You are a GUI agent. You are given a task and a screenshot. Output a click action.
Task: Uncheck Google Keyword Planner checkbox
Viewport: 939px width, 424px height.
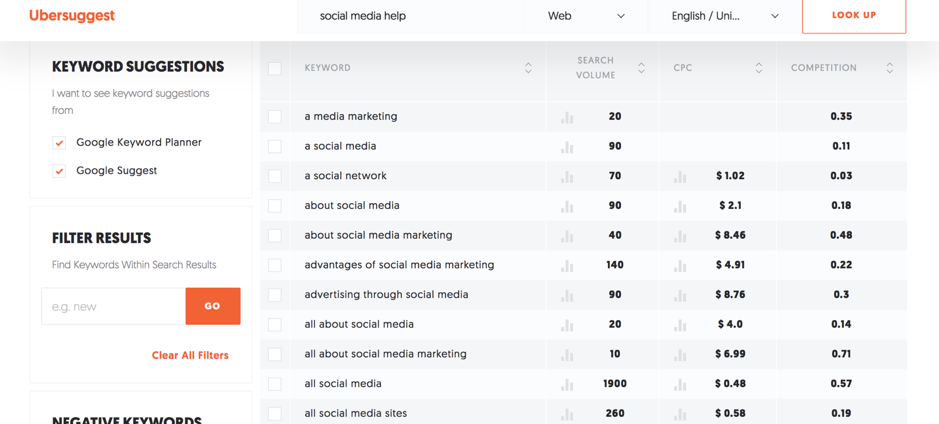(59, 143)
